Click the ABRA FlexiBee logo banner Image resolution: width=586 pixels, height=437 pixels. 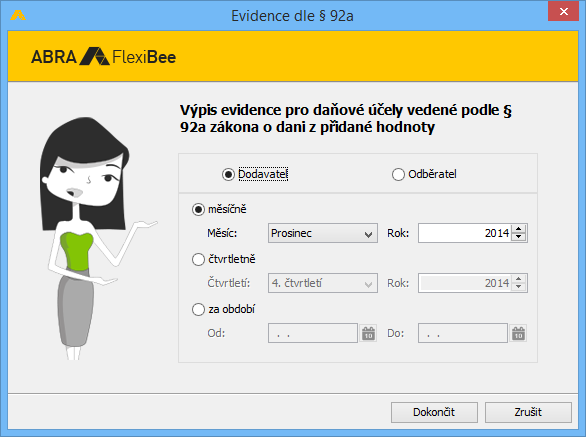[x=104, y=56]
